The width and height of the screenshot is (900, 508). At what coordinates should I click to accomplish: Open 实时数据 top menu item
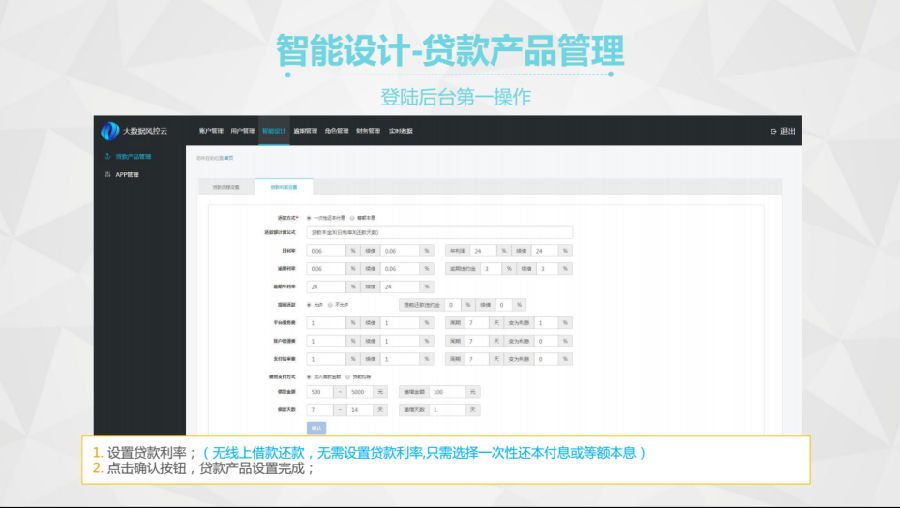click(x=400, y=131)
